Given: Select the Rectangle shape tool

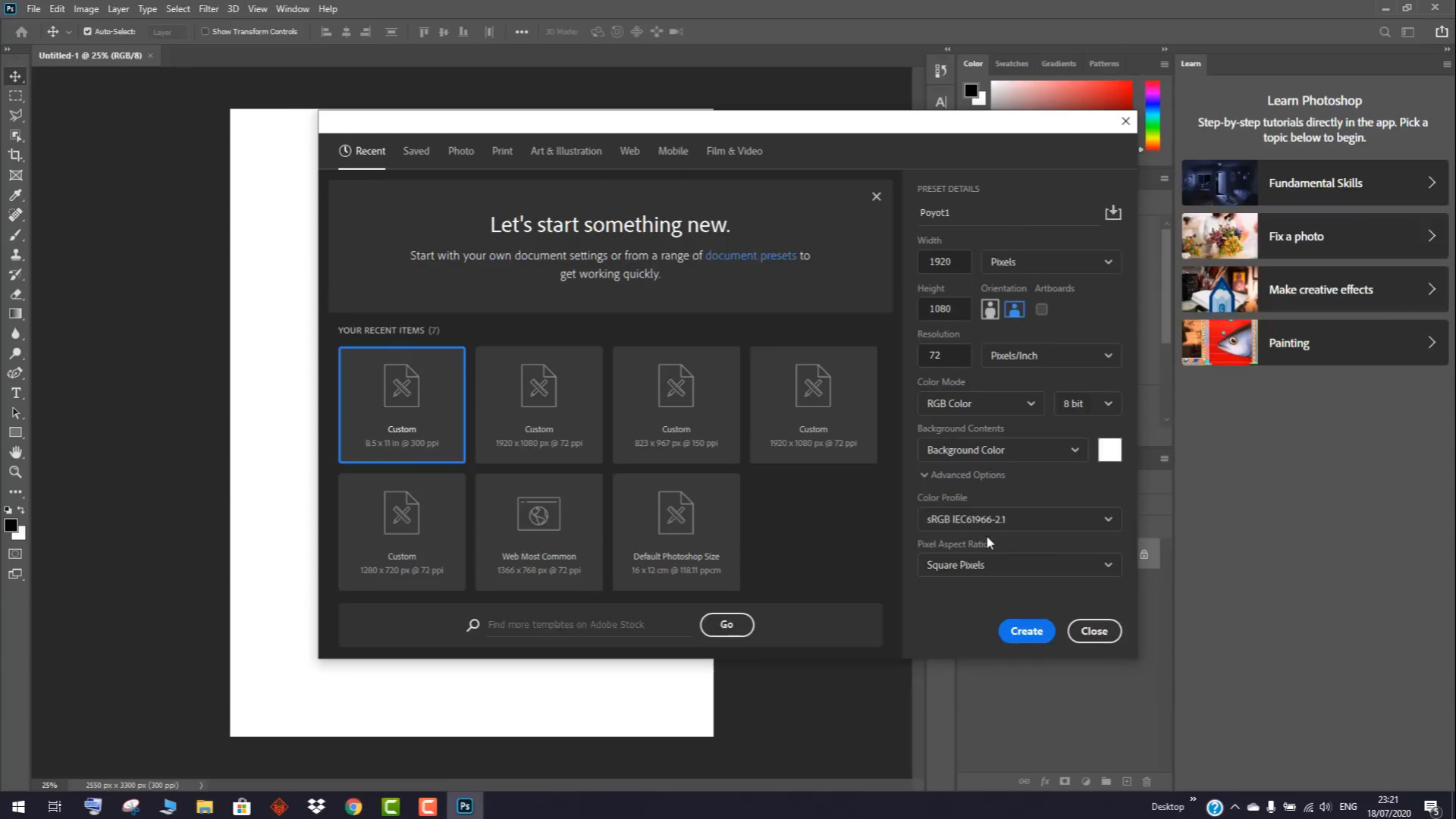Looking at the screenshot, I should 15,433.
